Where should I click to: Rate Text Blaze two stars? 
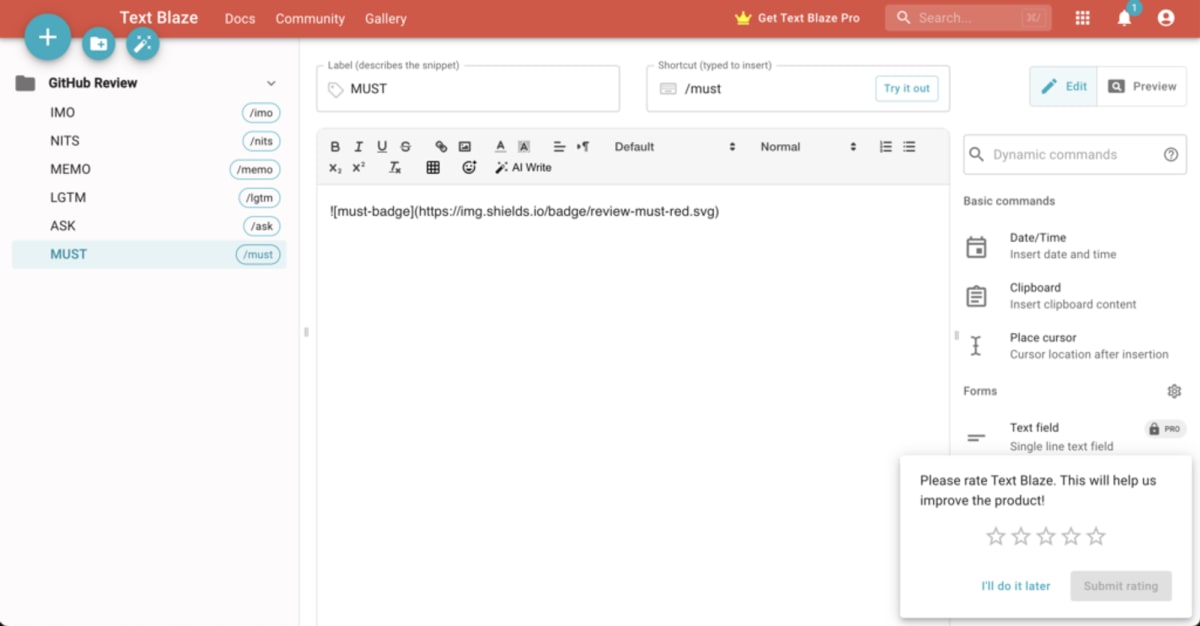click(x=1021, y=537)
